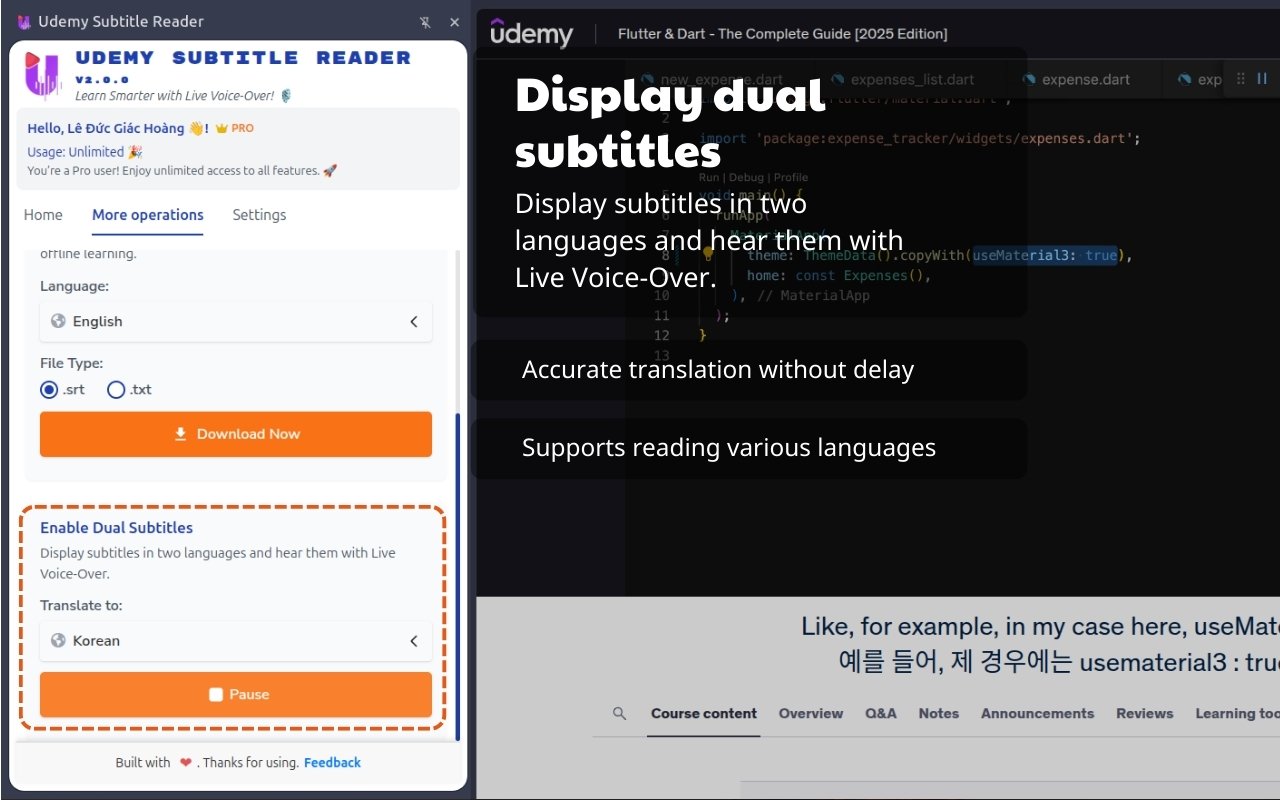Open the Course content tab
The image size is (1280, 800).
click(704, 713)
